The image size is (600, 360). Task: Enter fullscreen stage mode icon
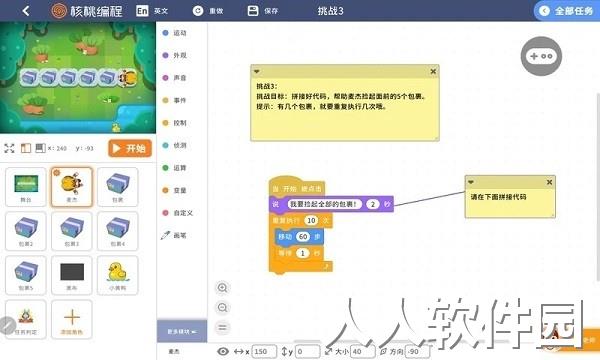pos(9,148)
